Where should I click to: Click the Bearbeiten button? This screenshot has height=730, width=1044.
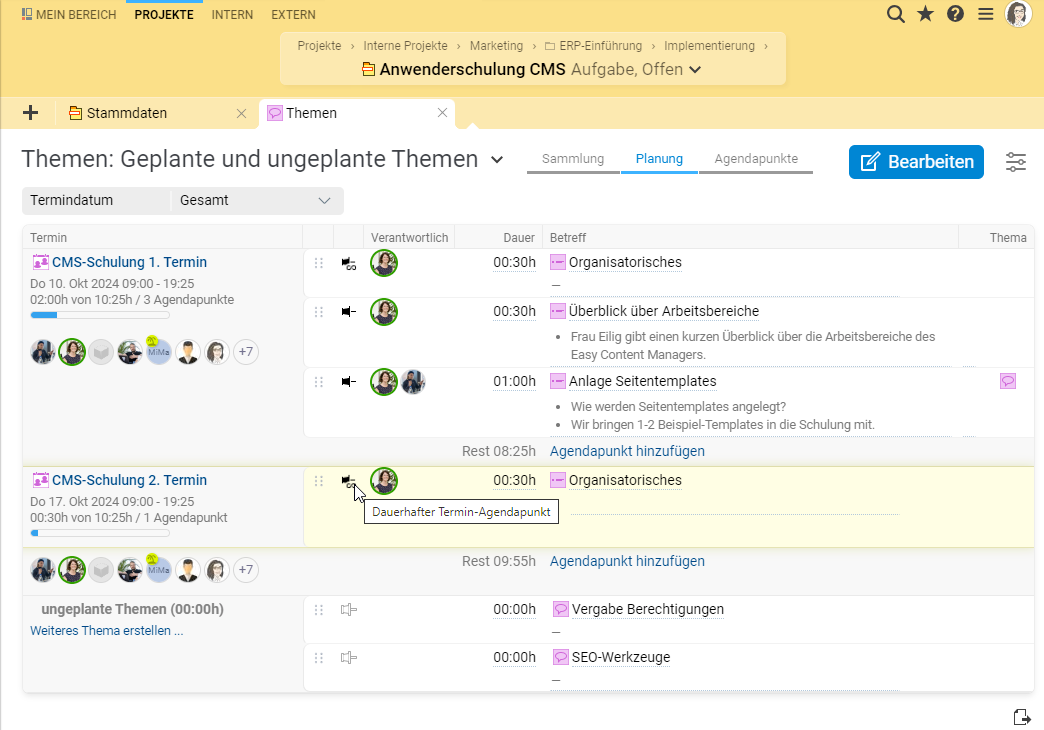pos(916,162)
